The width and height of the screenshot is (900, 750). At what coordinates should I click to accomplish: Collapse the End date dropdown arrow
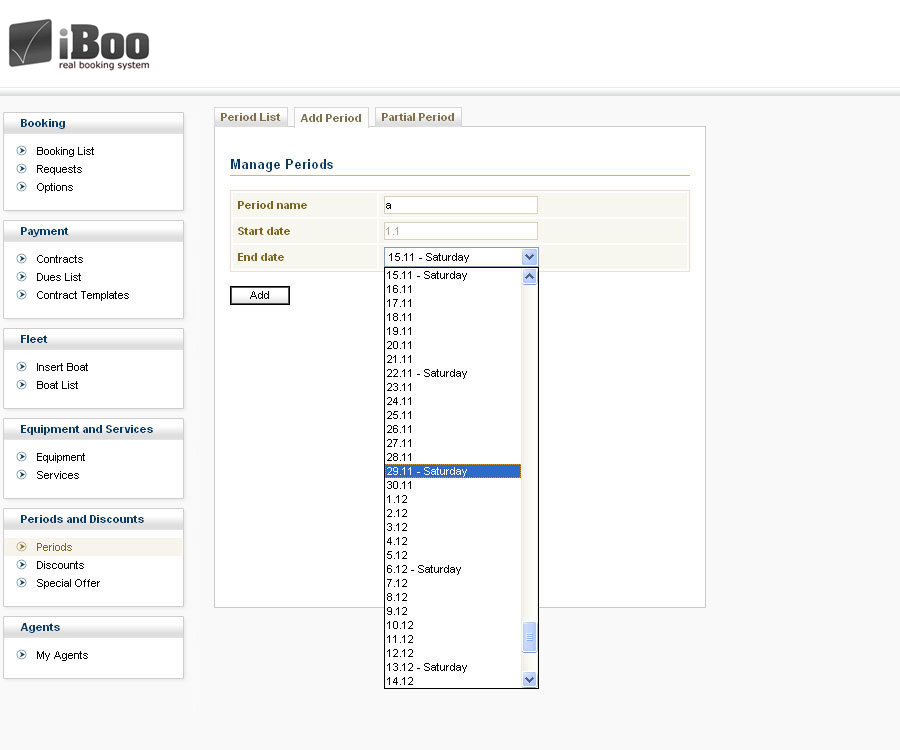coord(529,257)
